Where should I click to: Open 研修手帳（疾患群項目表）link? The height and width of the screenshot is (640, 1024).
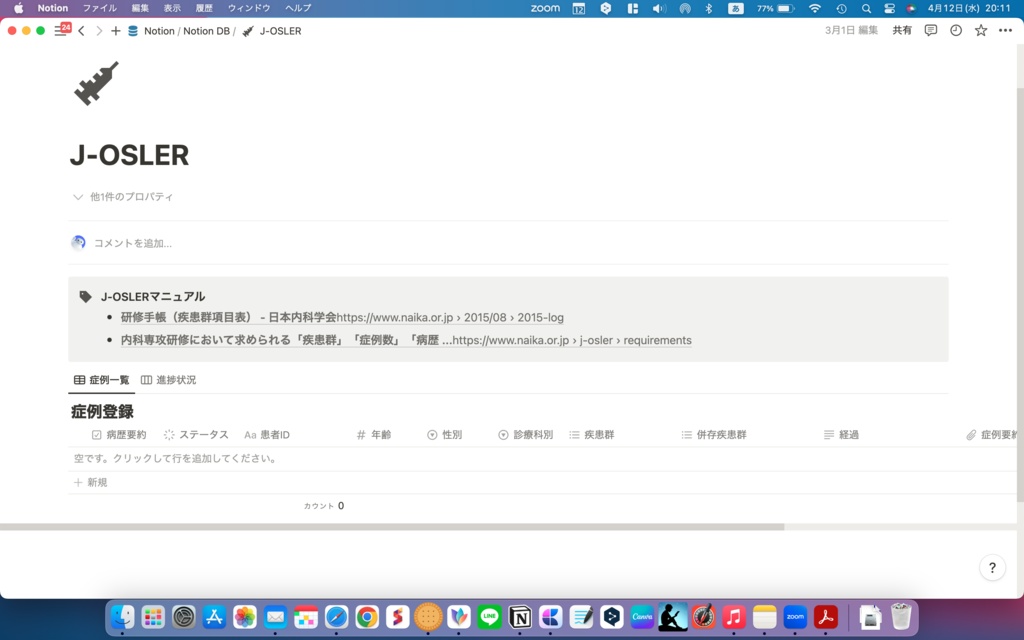point(342,317)
